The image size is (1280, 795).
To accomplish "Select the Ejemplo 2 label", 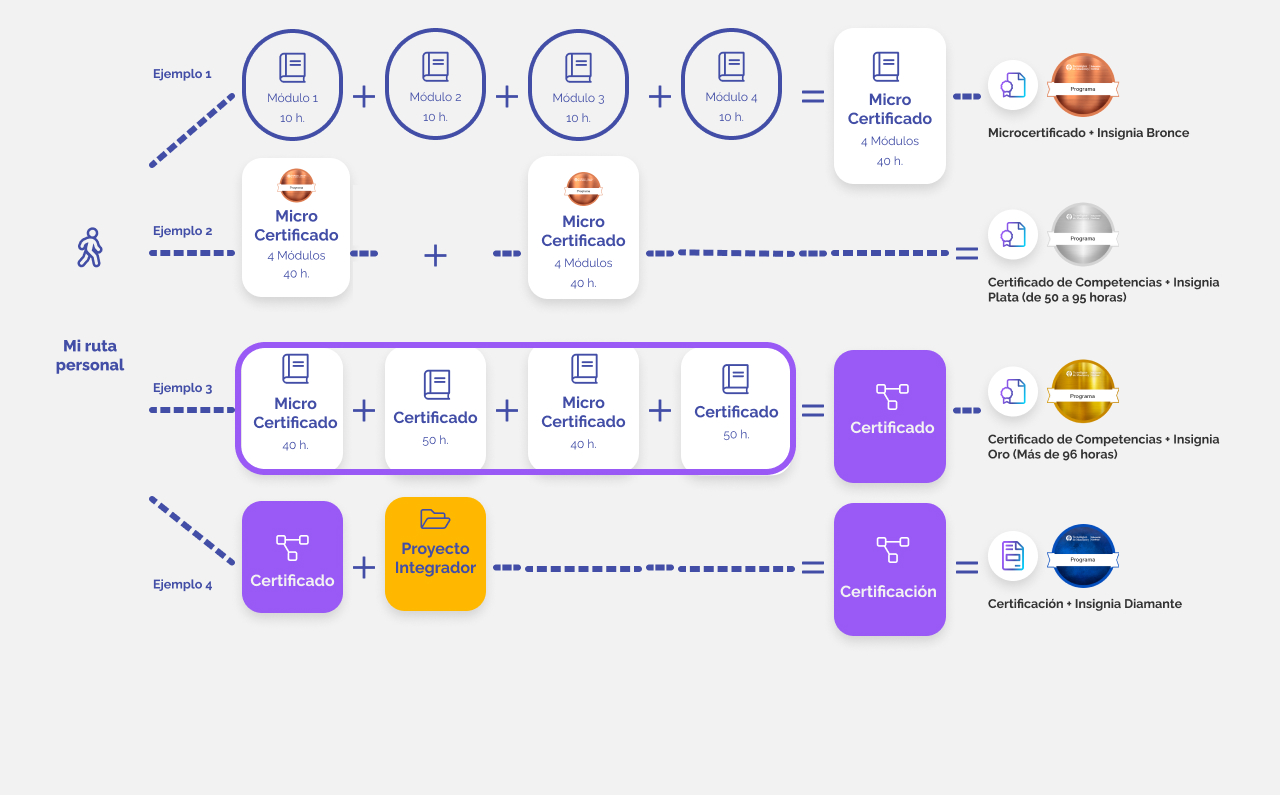I will (182, 231).
